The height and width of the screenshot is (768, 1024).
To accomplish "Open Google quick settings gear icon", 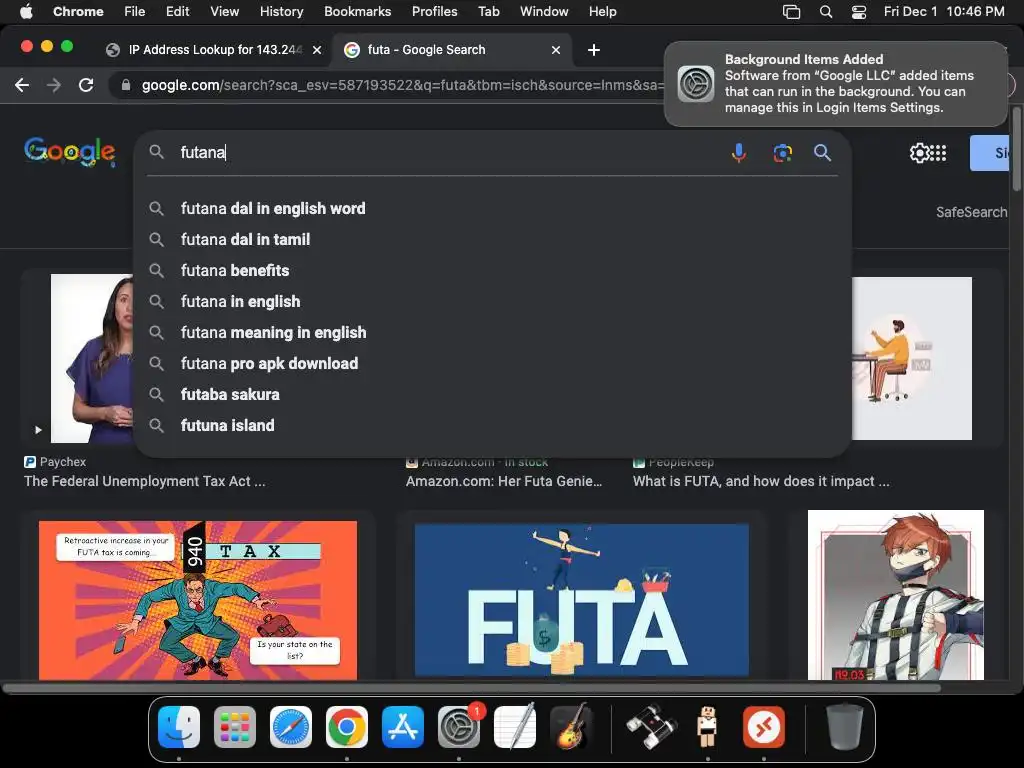I will pyautogui.click(x=919, y=153).
